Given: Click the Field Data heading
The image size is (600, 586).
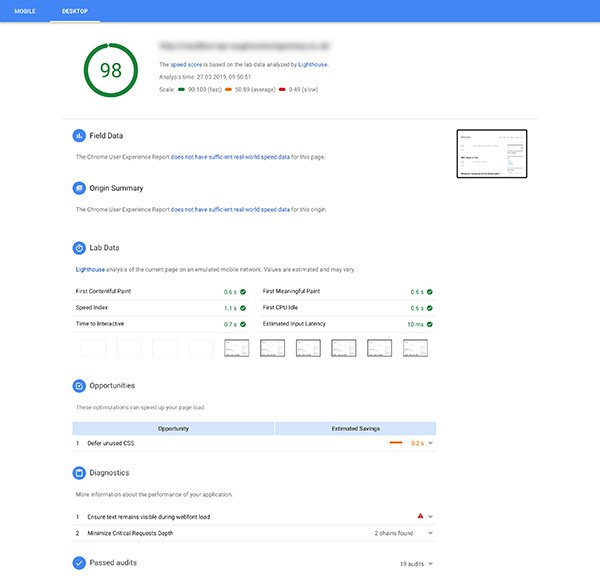Looking at the screenshot, I should tap(106, 135).
